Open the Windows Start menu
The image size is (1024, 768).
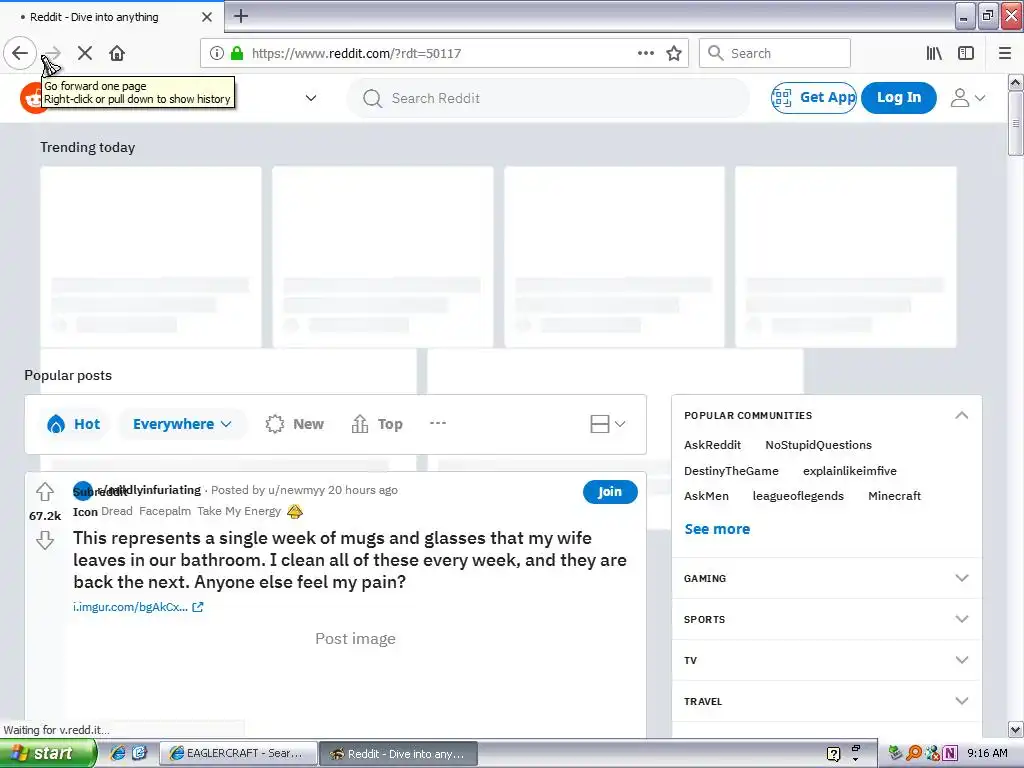coord(48,754)
